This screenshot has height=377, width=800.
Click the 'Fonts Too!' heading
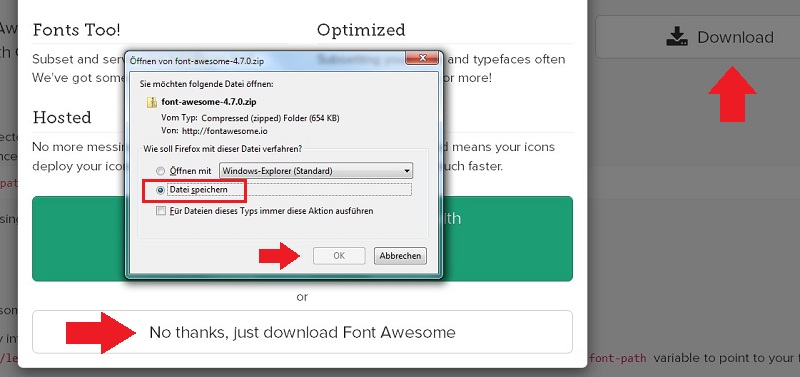pyautogui.click(x=77, y=30)
